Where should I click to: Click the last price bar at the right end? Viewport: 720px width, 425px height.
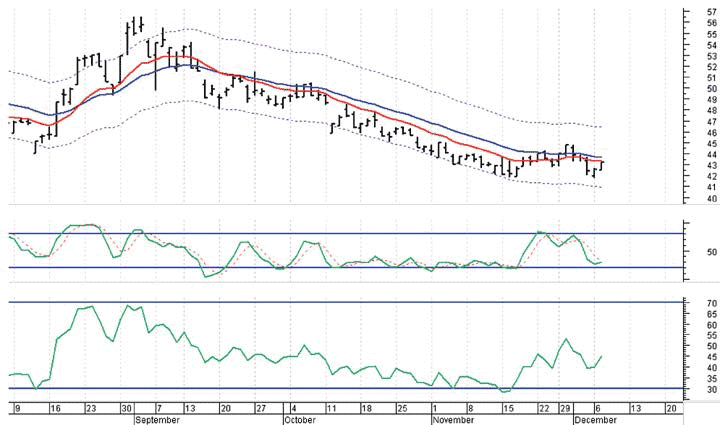pos(602,164)
